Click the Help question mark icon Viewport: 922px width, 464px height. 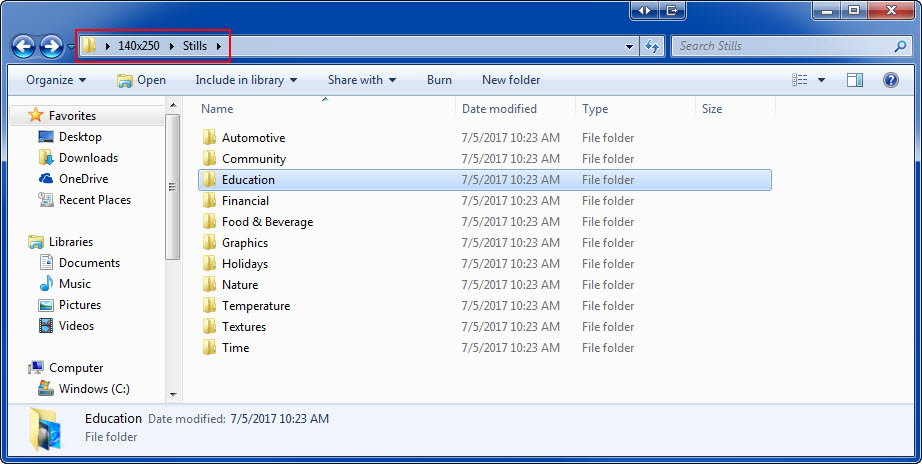[x=891, y=80]
